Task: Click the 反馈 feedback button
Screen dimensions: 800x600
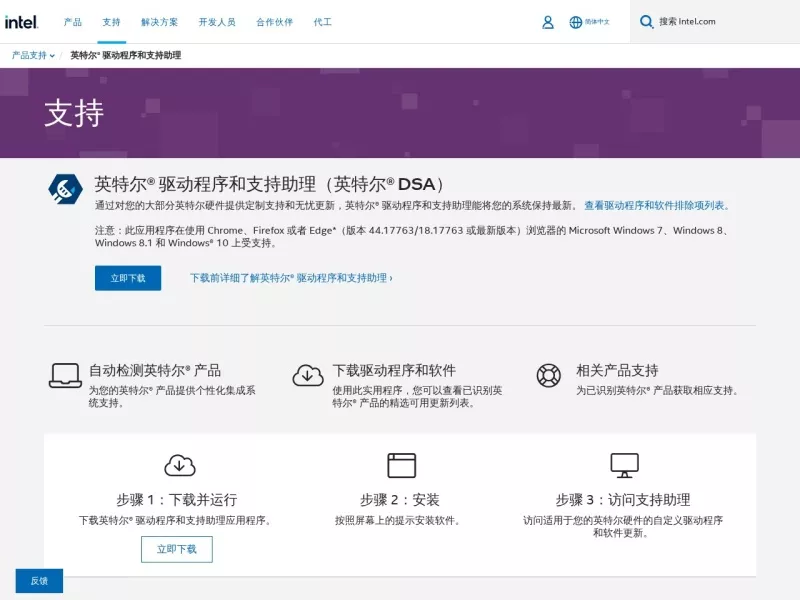Action: point(39,581)
